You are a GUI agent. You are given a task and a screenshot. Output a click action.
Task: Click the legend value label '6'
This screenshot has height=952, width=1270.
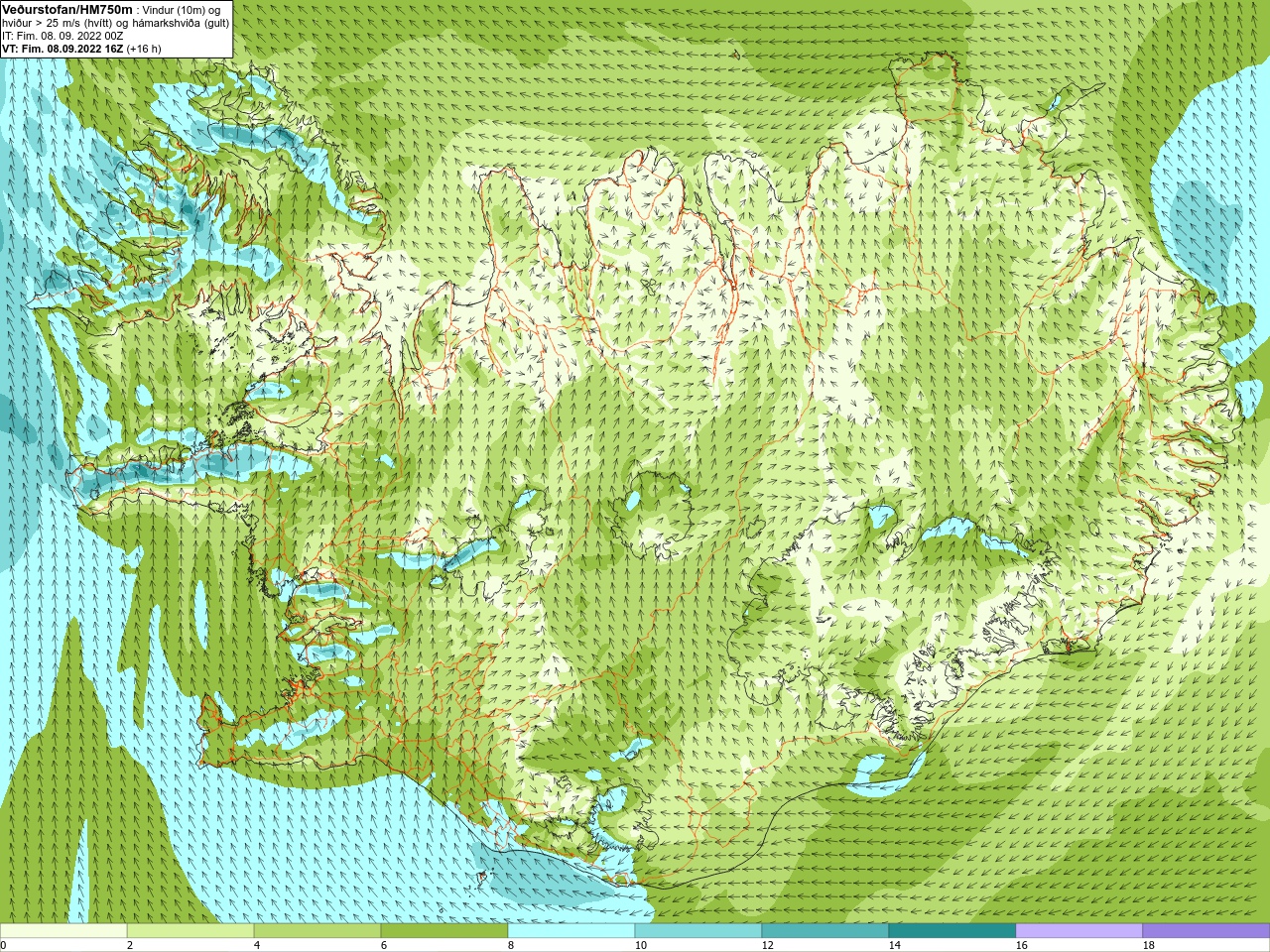click(x=384, y=945)
